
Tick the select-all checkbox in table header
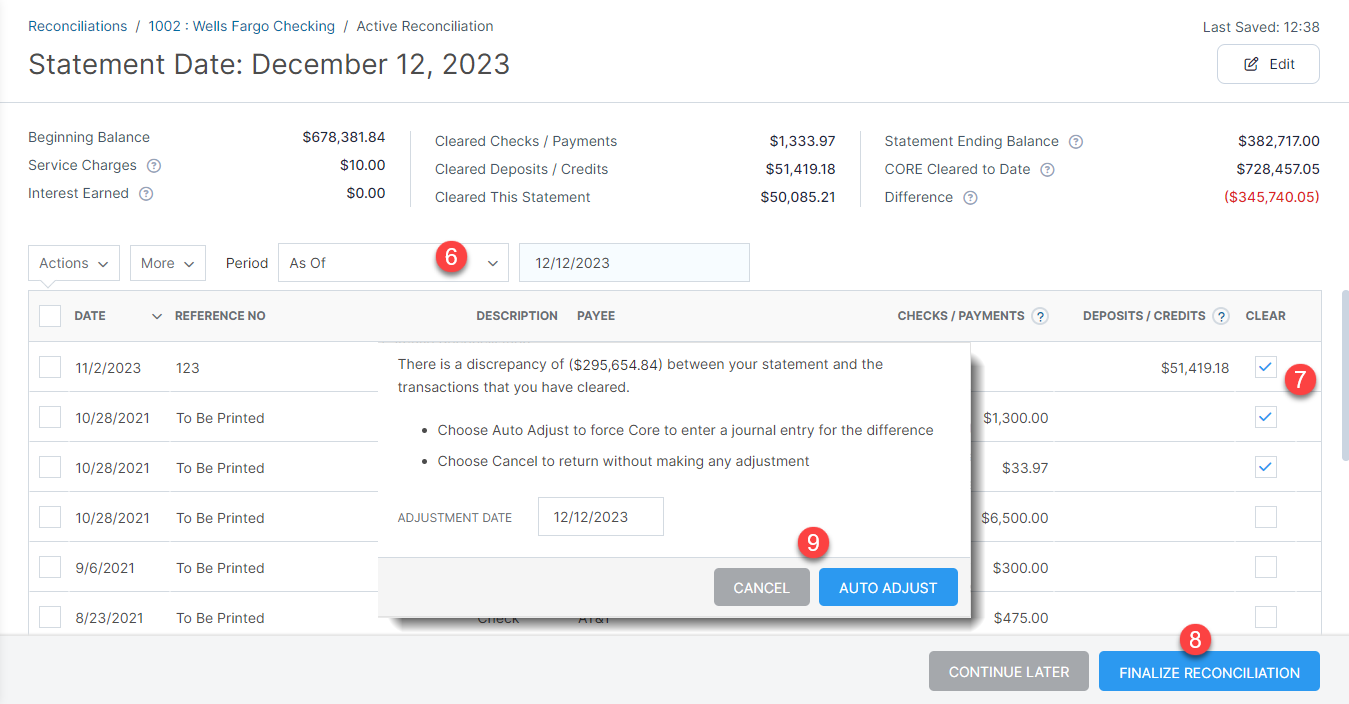pyautogui.click(x=50, y=316)
